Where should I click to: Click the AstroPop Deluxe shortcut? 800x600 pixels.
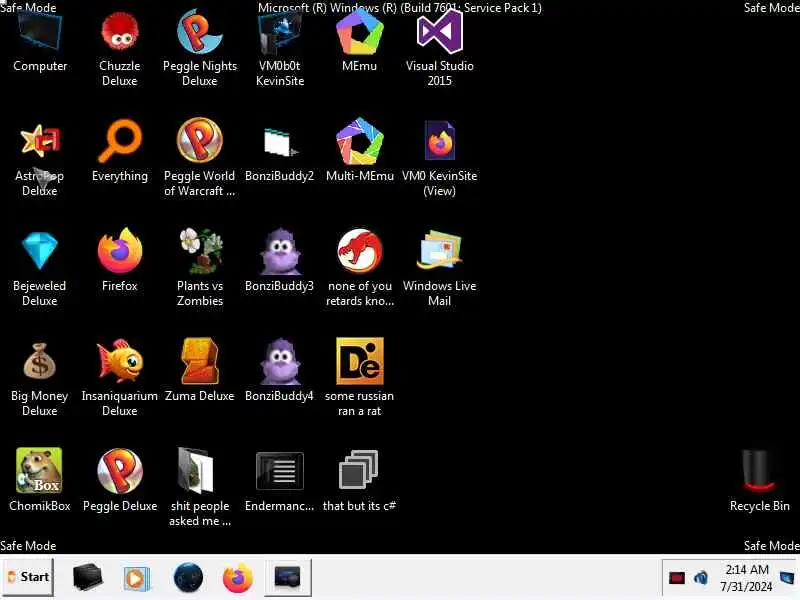point(40,142)
